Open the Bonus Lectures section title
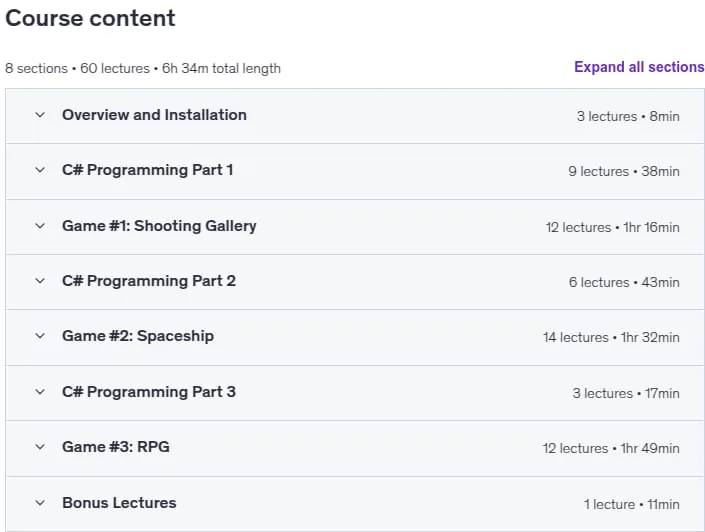This screenshot has width=705, height=532. pos(119,503)
